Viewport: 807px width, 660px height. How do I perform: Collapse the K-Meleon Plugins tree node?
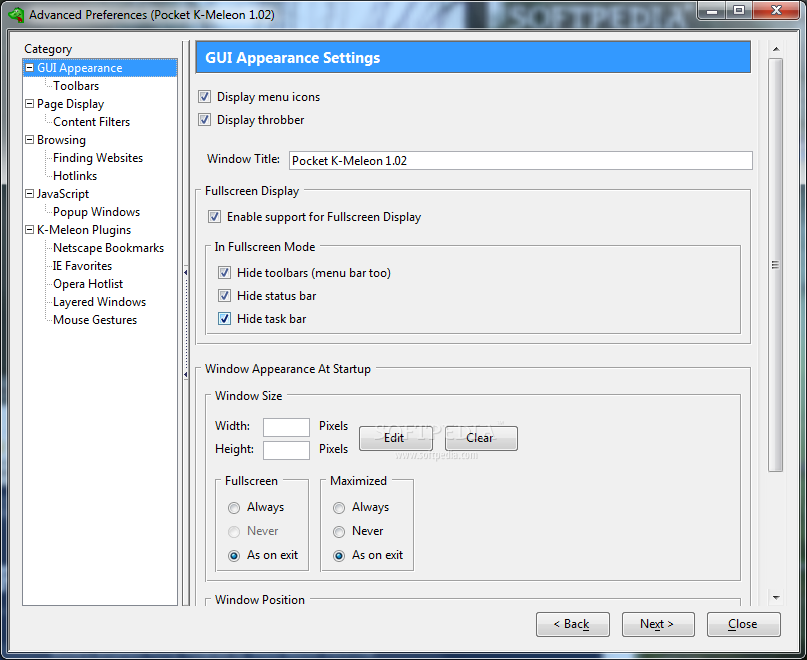(30, 230)
